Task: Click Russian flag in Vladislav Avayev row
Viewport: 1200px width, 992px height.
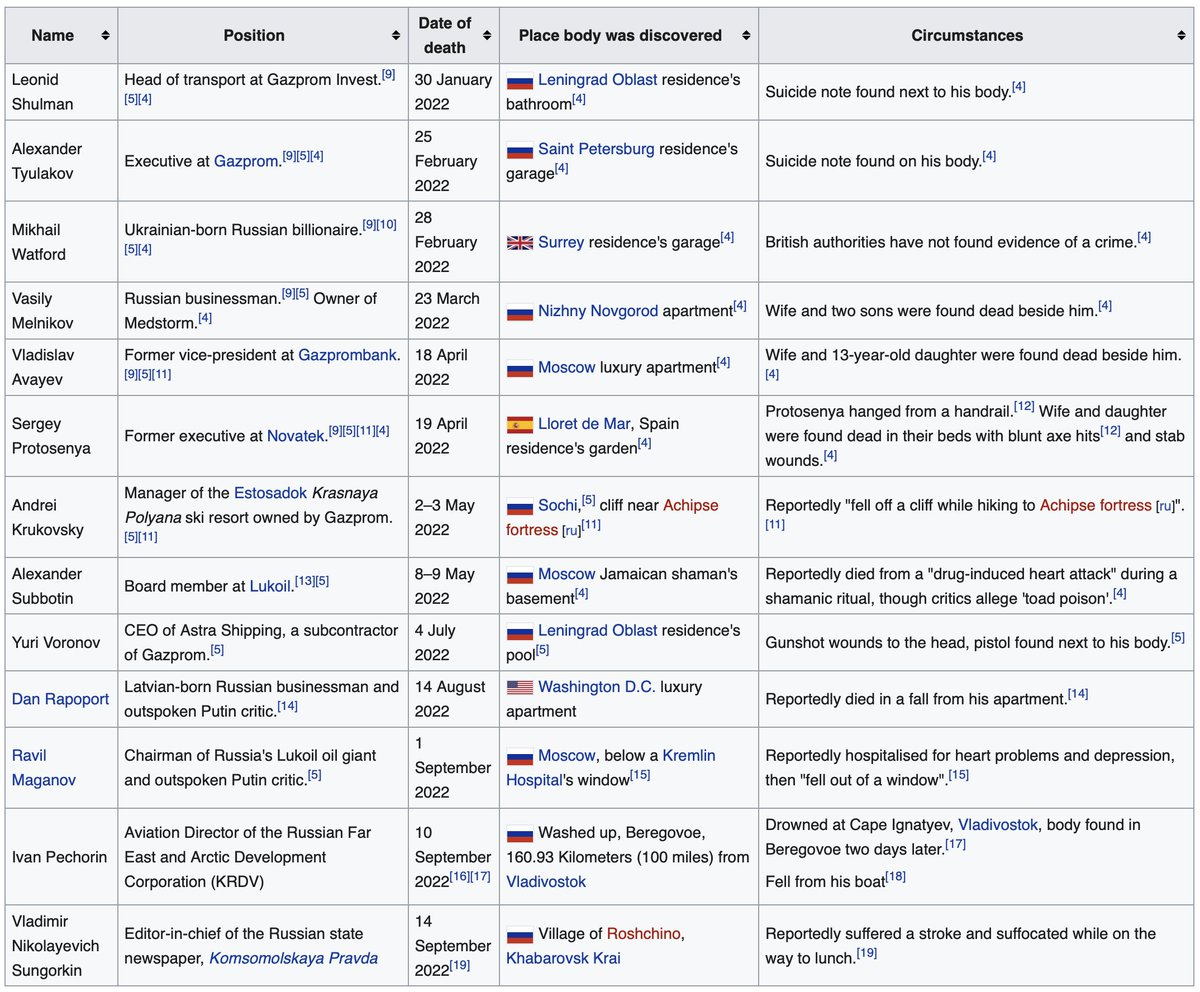Action: [520, 368]
